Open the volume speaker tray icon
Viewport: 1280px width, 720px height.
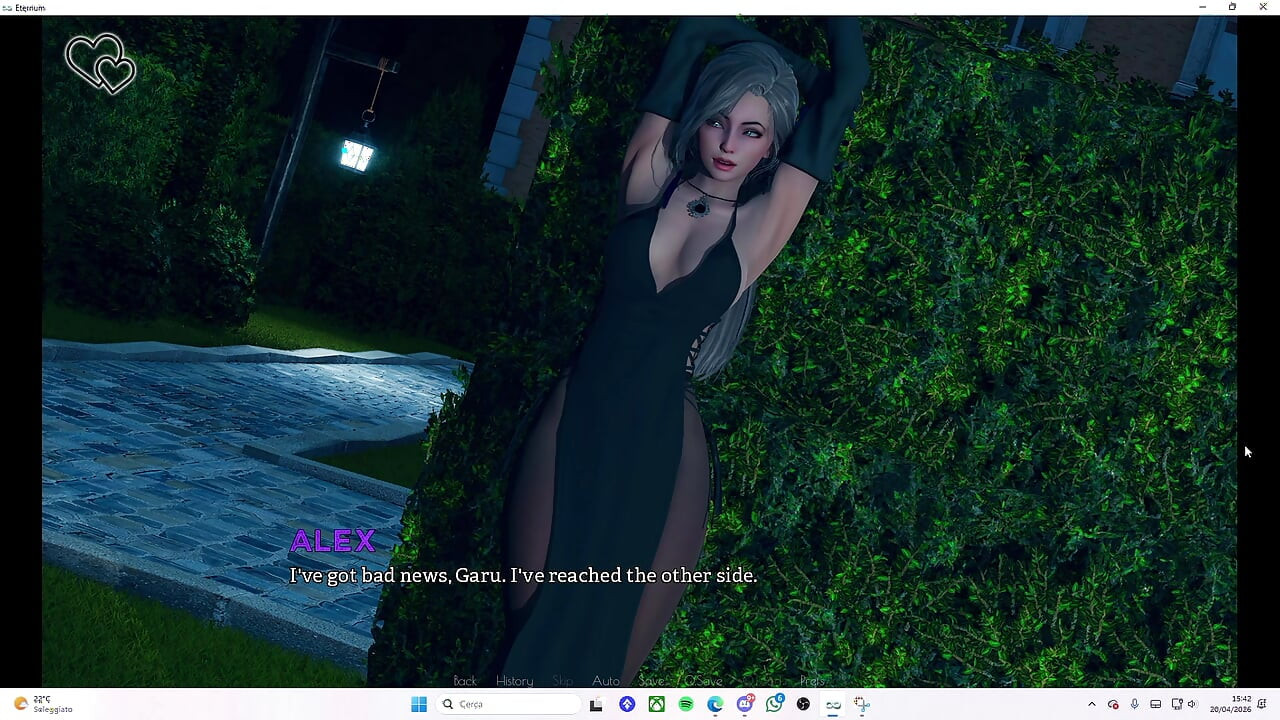(x=1191, y=704)
